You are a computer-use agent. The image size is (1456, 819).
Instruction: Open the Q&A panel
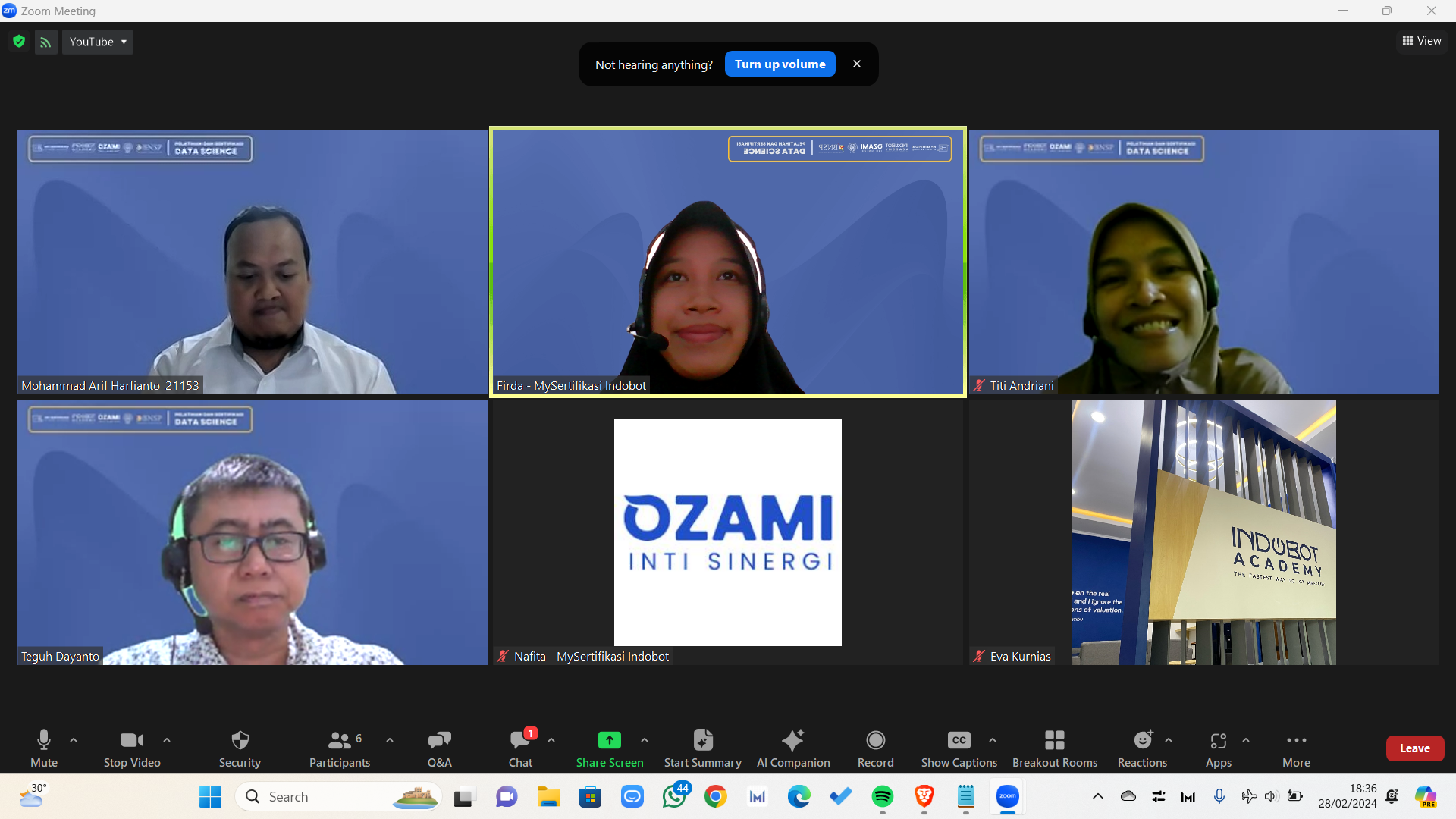[438, 748]
